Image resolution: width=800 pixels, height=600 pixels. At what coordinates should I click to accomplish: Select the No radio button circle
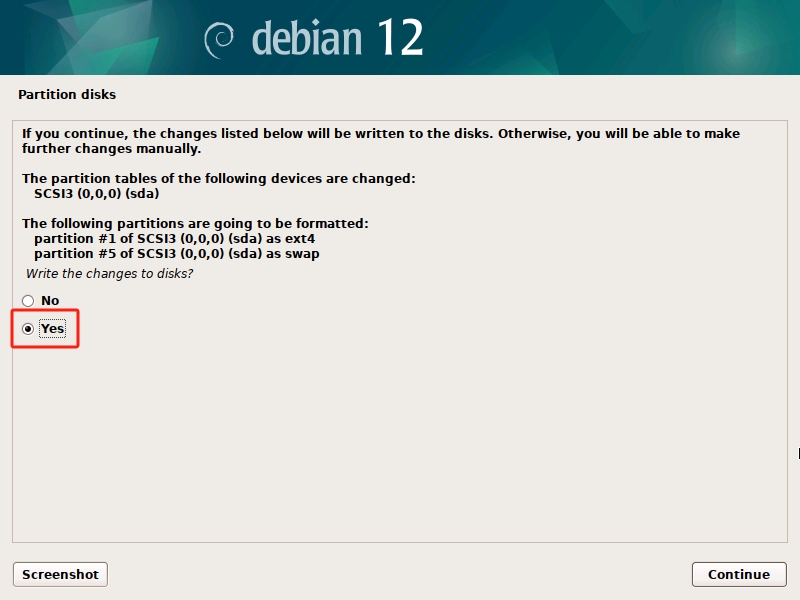click(28, 301)
